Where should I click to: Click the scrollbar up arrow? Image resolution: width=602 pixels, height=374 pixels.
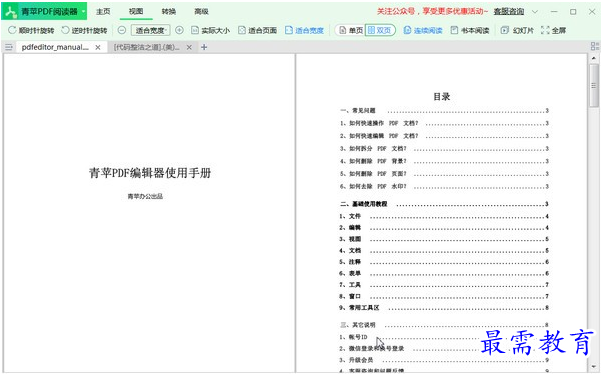(594, 58)
